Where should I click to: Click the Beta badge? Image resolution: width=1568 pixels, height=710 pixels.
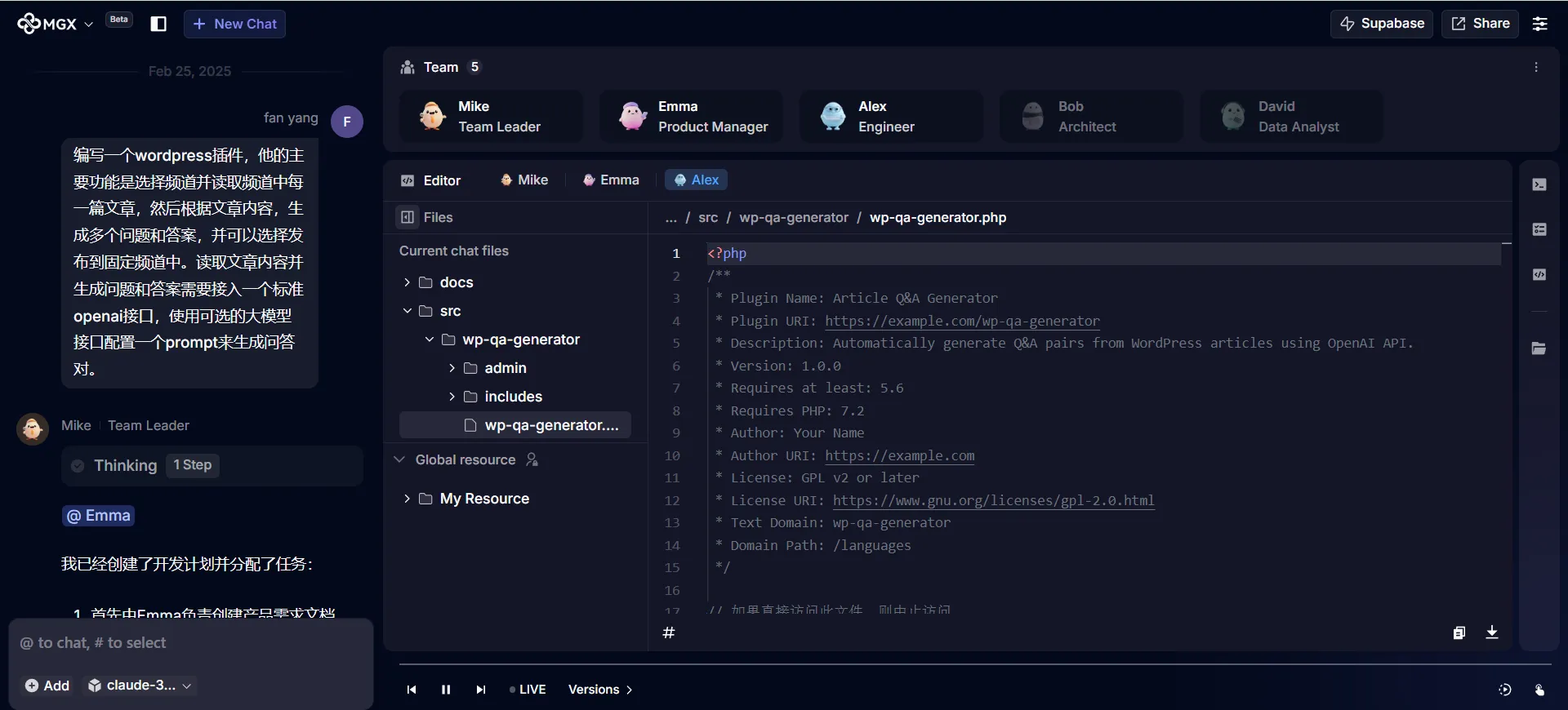tap(119, 20)
